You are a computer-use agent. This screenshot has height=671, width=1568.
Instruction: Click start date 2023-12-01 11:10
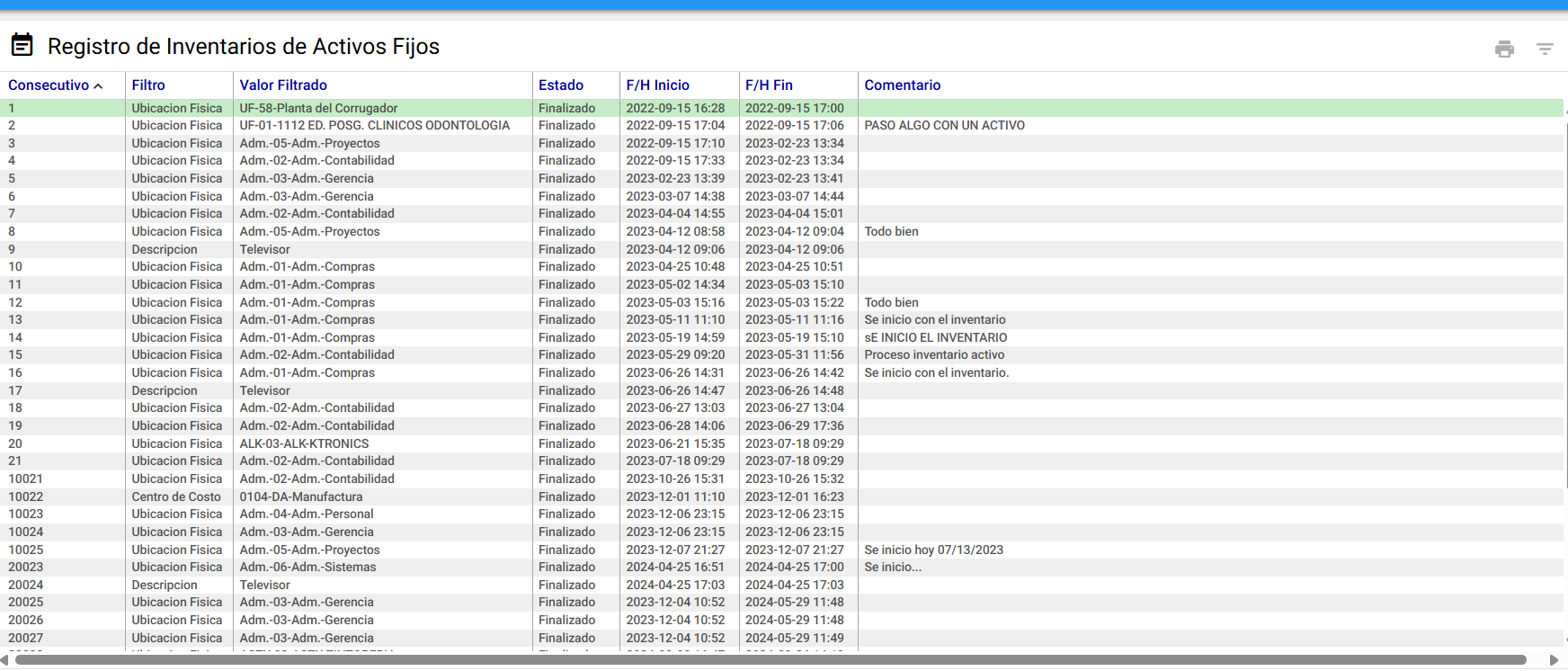coord(675,497)
